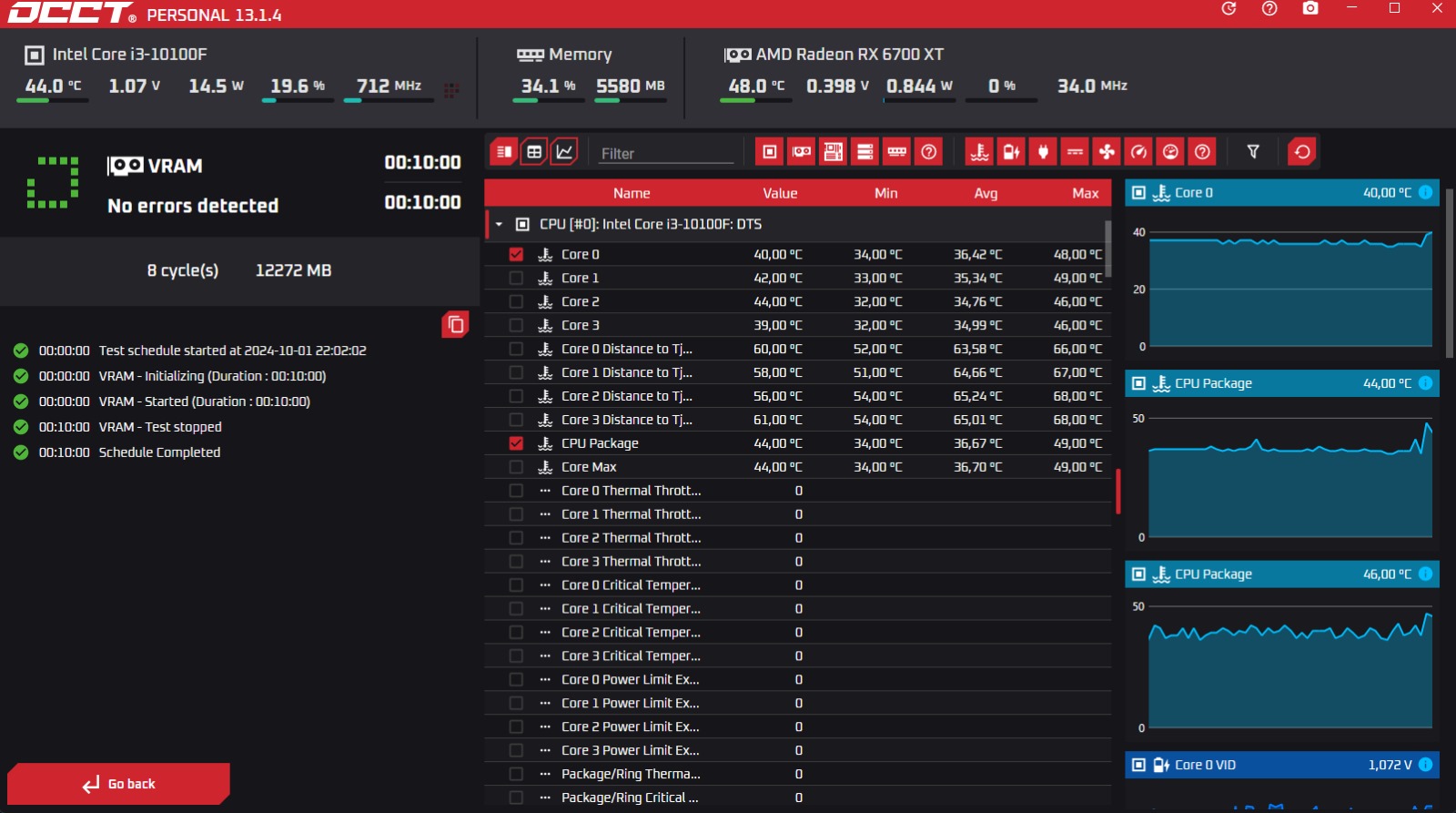Click the 'No errors detected' status text
This screenshot has width=1456, height=813.
[x=193, y=206]
